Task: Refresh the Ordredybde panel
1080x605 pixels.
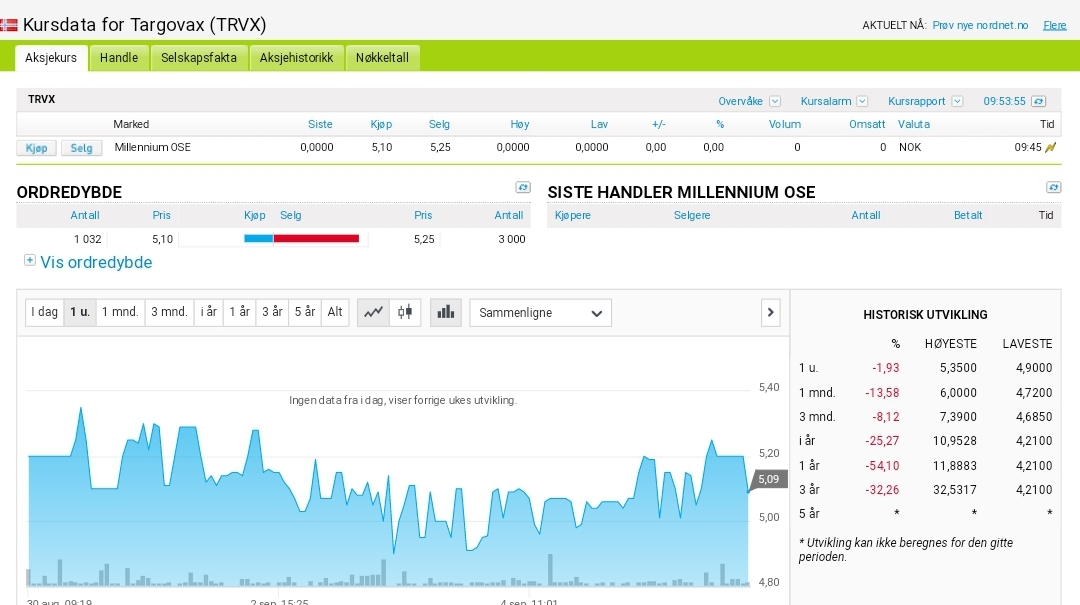Action: [x=523, y=187]
